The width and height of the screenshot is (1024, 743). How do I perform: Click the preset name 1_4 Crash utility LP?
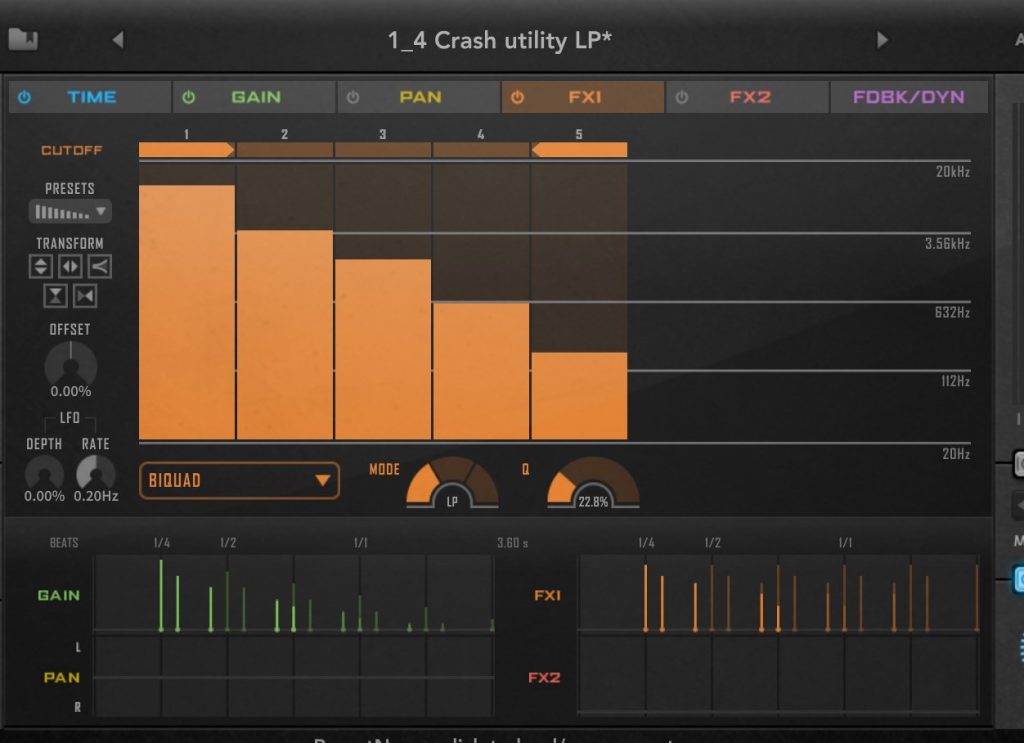[x=499, y=40]
